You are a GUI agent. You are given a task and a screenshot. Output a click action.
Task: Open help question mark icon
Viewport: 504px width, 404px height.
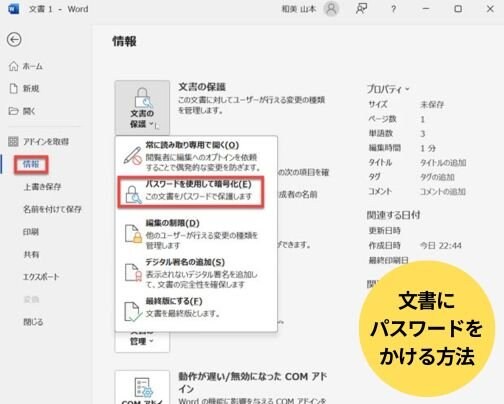[x=393, y=9]
